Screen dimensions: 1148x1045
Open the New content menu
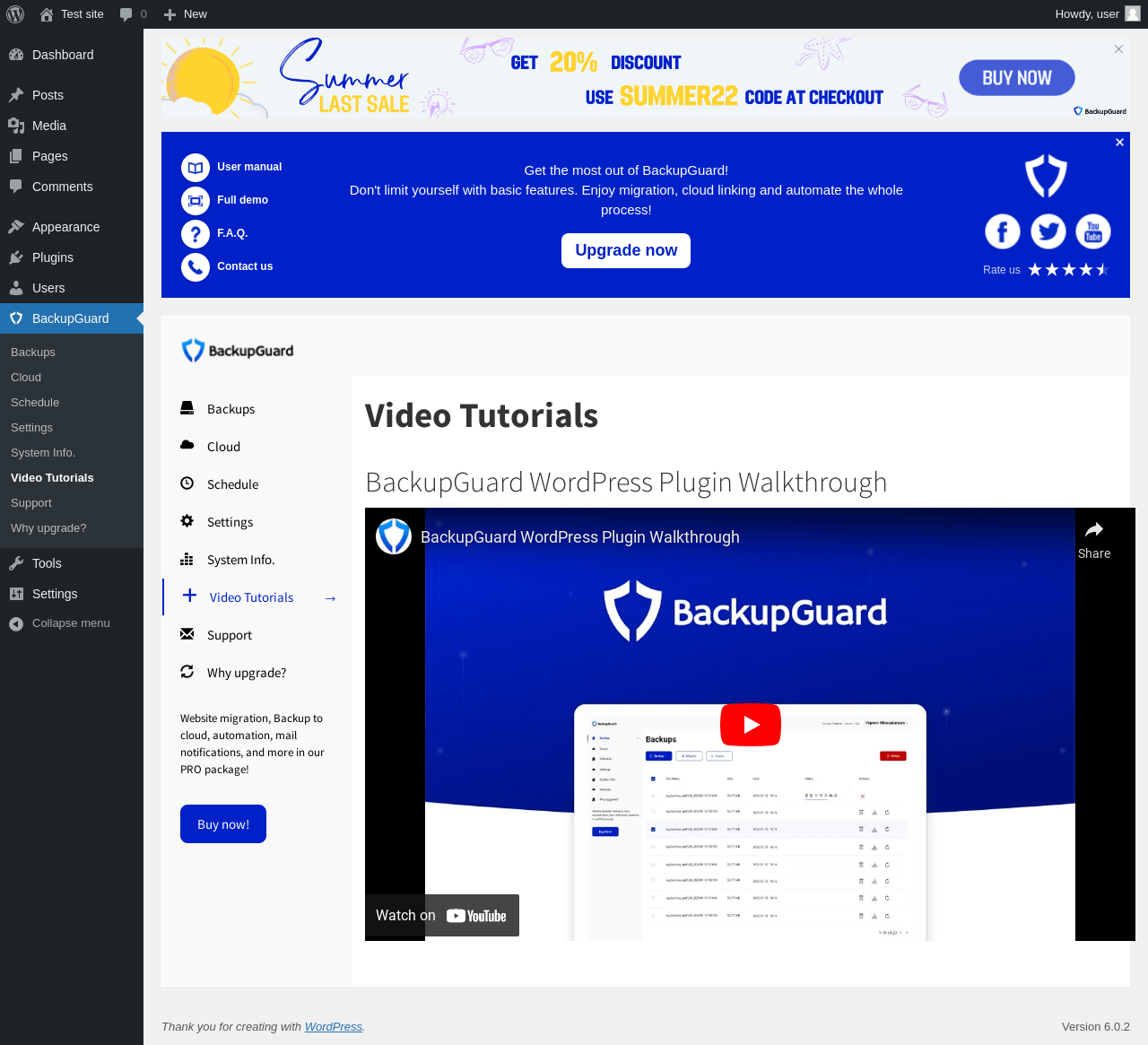click(186, 14)
